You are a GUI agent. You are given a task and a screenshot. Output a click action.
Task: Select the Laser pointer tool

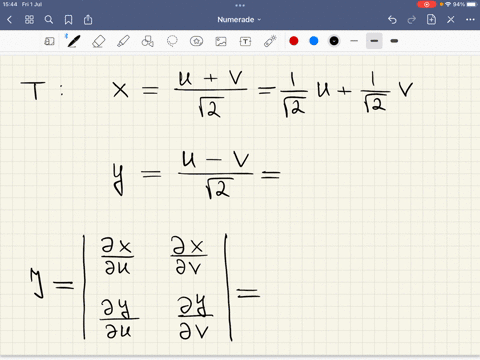[270, 41]
